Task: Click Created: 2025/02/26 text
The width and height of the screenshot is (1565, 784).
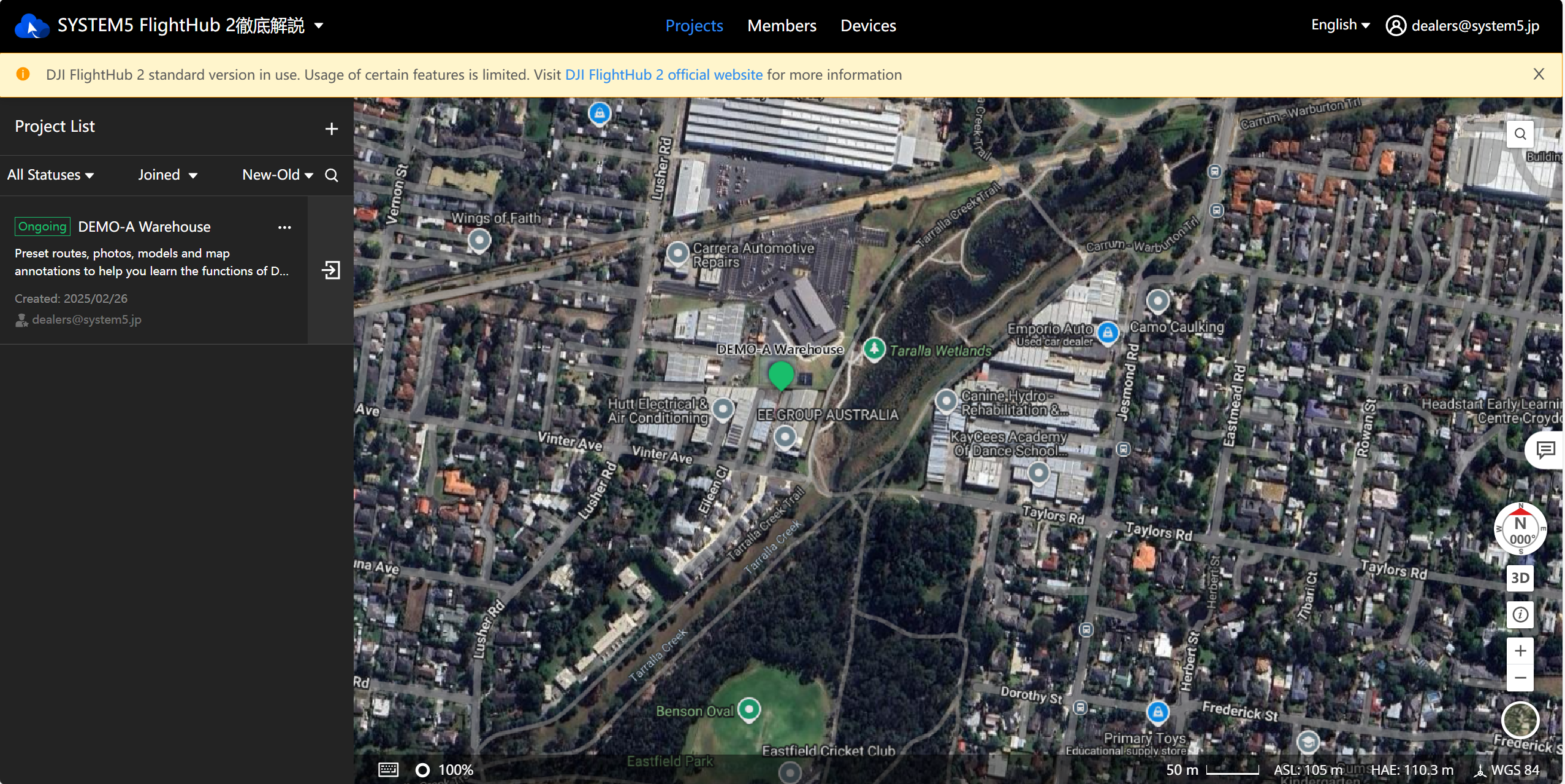Action: pyautogui.click(x=71, y=299)
